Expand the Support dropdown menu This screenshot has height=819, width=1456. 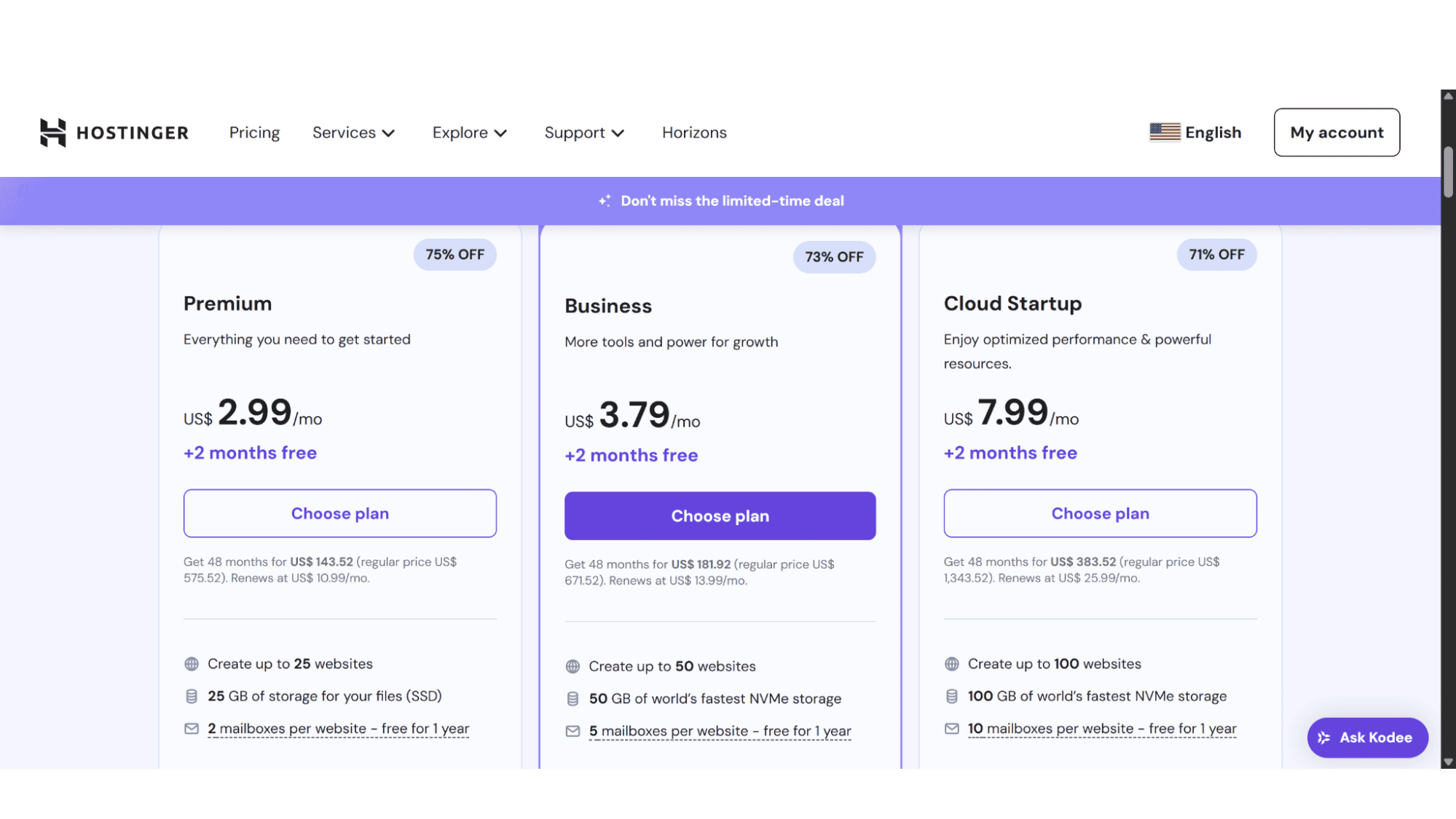[584, 132]
